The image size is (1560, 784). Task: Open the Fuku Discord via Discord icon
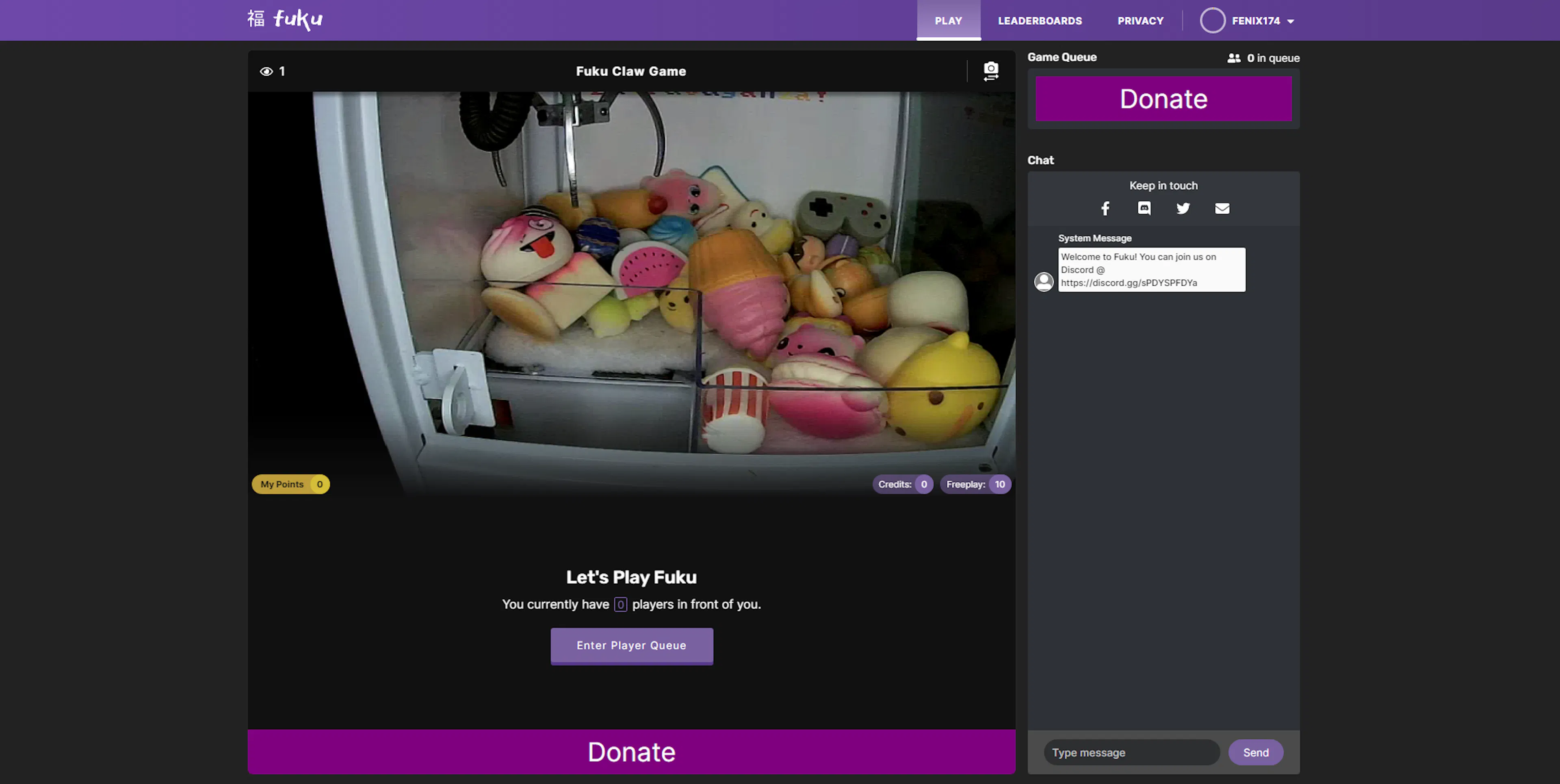(1144, 208)
